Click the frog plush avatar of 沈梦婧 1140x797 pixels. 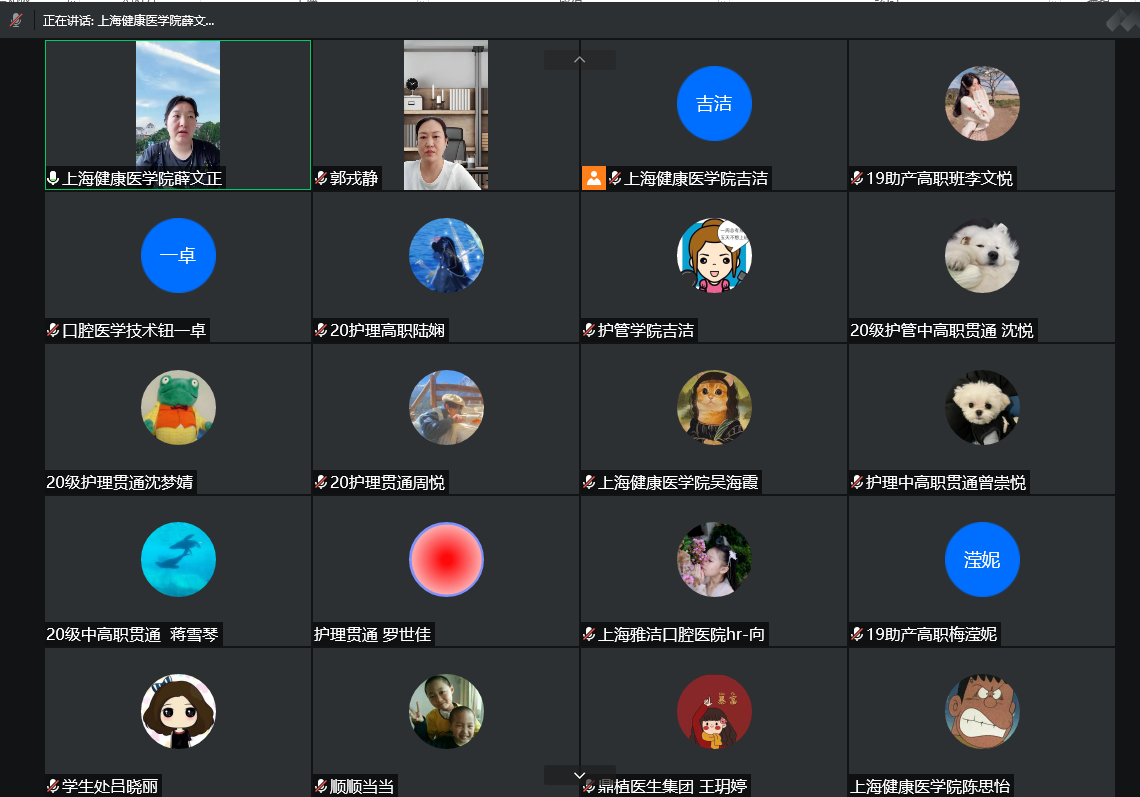[x=178, y=407]
